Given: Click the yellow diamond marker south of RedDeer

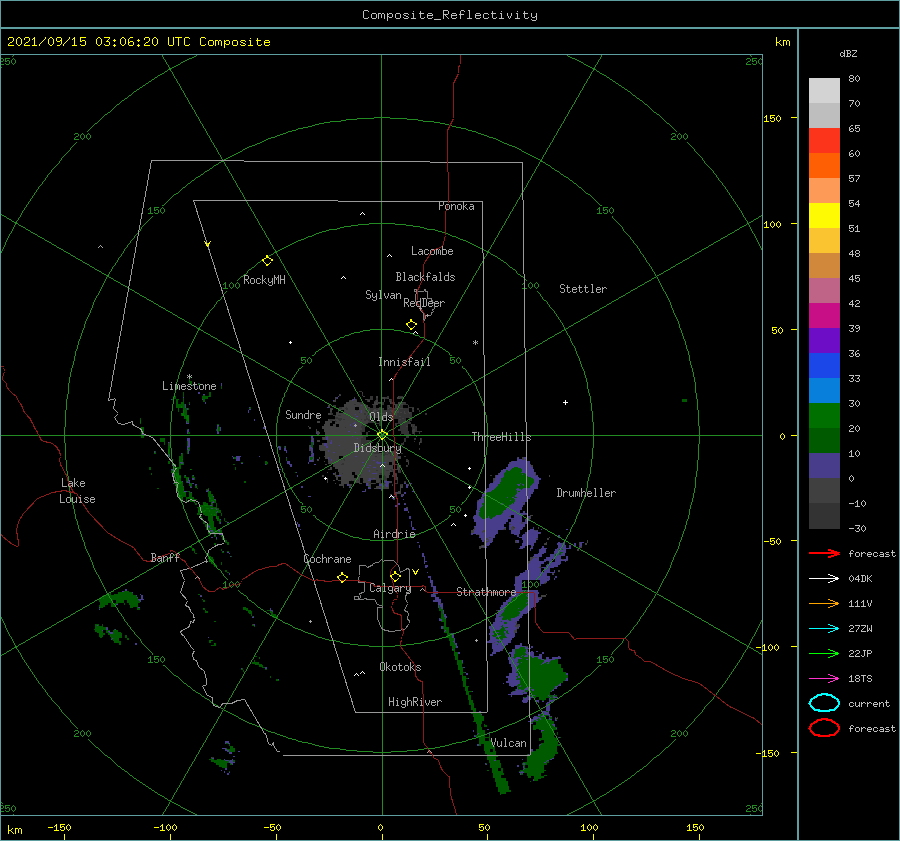Looking at the screenshot, I should click(x=411, y=325).
